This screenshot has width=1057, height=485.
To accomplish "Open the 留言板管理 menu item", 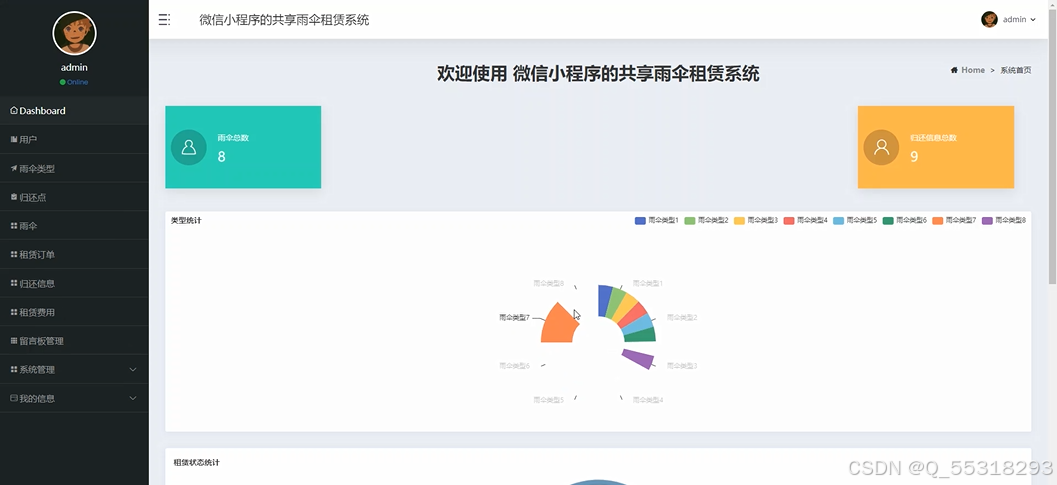I will [x=74, y=341].
